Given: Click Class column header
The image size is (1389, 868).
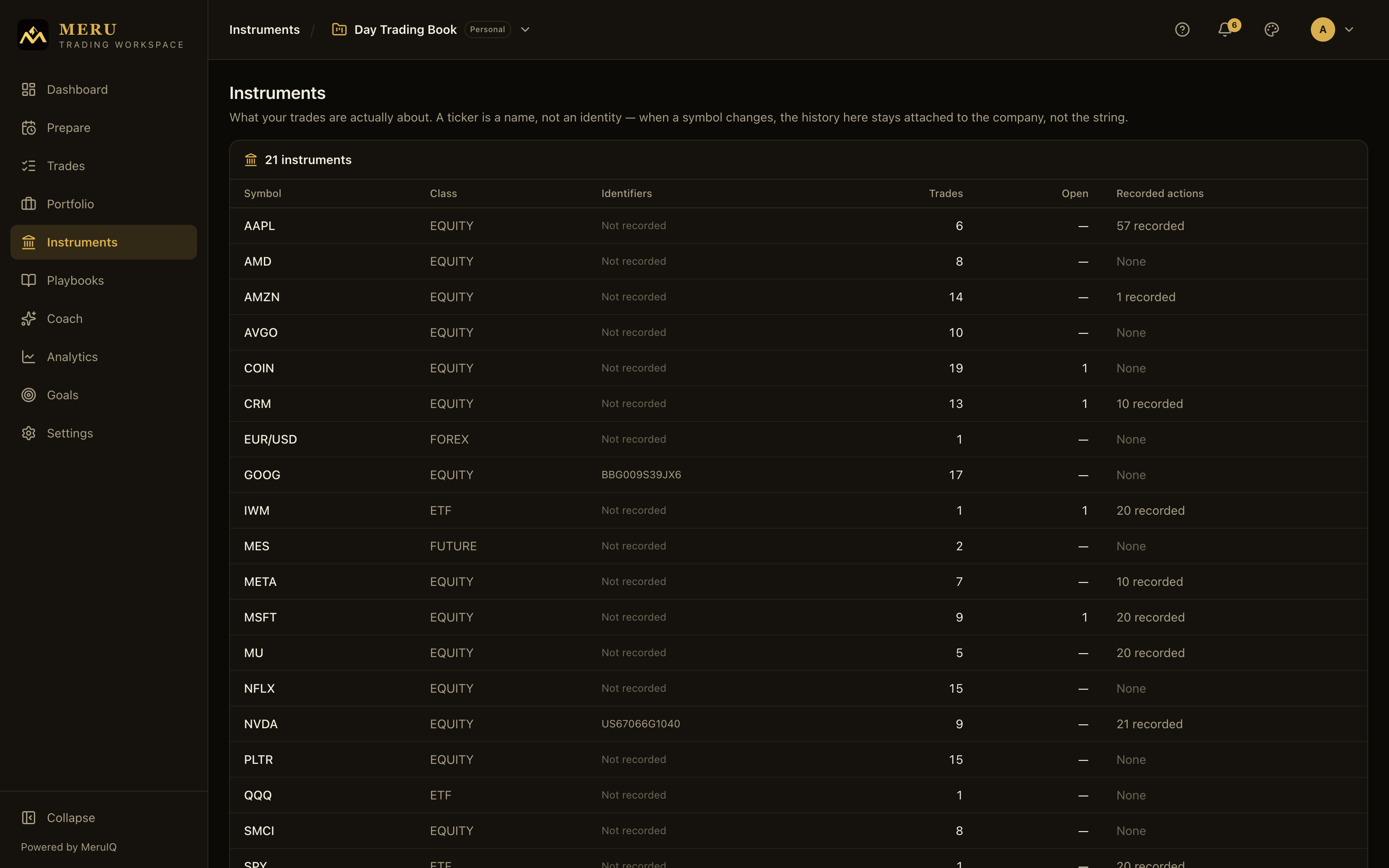Looking at the screenshot, I should point(444,194).
